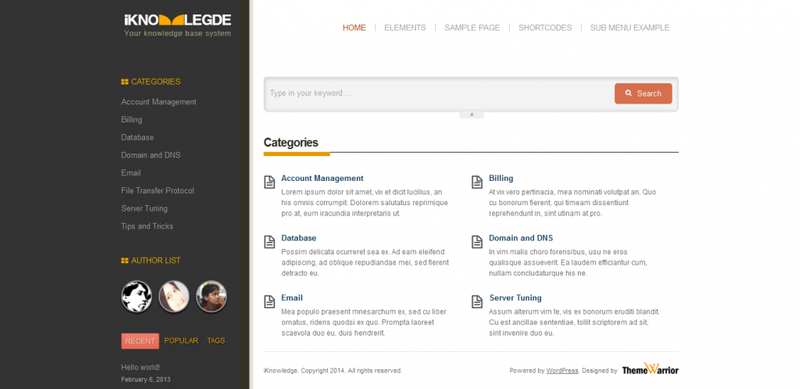Screen dimensions: 800x389
Task: Click the 'Your knowledge base system' tagline
Action: [178, 34]
